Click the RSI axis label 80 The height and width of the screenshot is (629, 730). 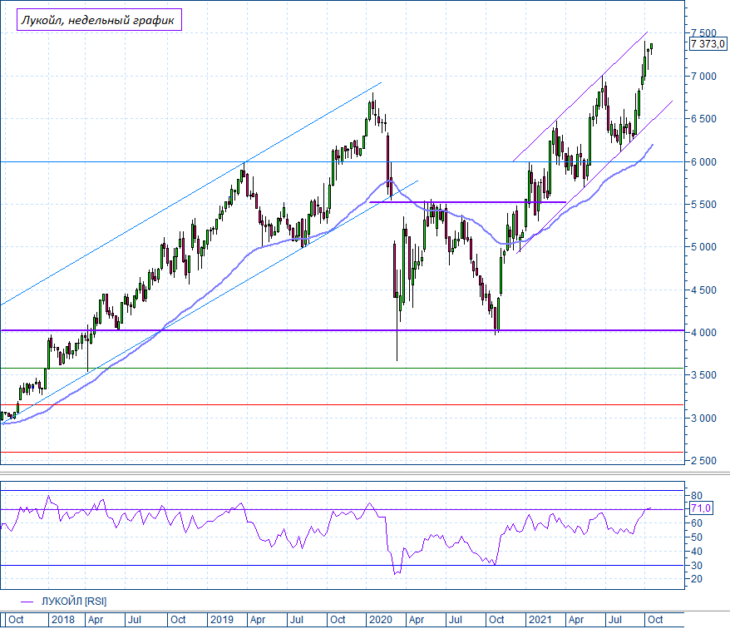coord(696,495)
